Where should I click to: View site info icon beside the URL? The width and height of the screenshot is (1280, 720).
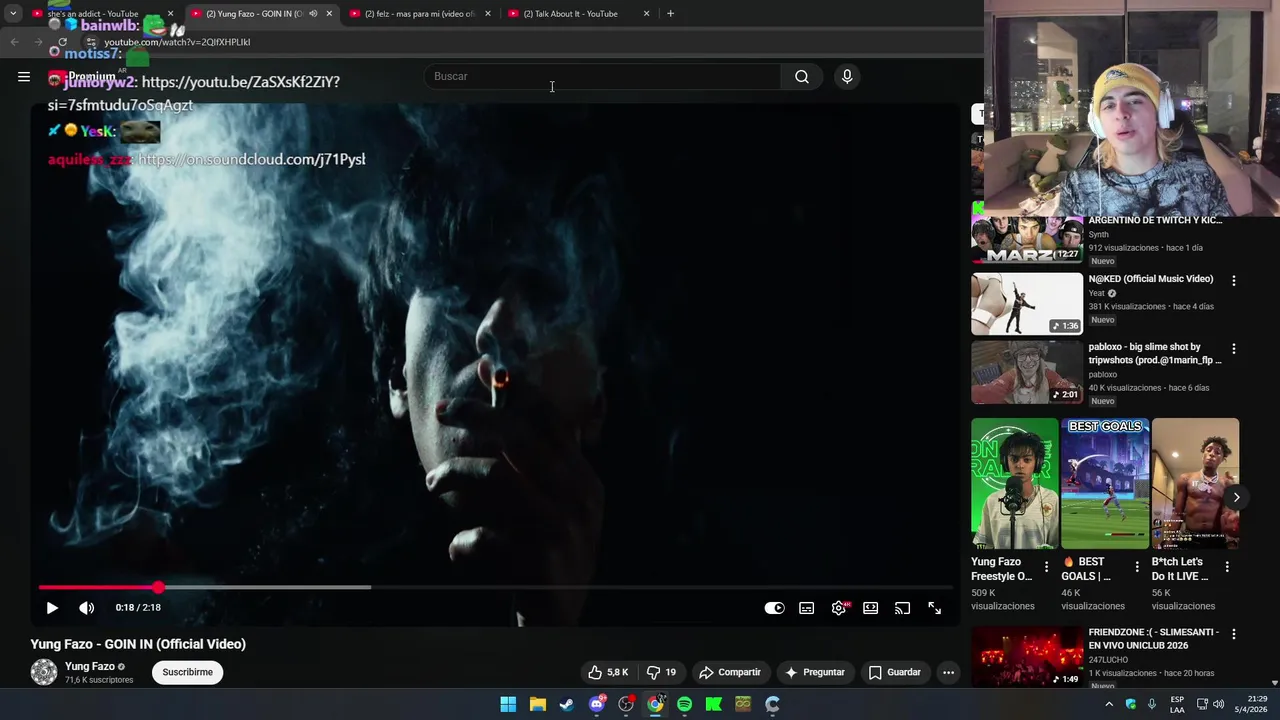(x=91, y=42)
